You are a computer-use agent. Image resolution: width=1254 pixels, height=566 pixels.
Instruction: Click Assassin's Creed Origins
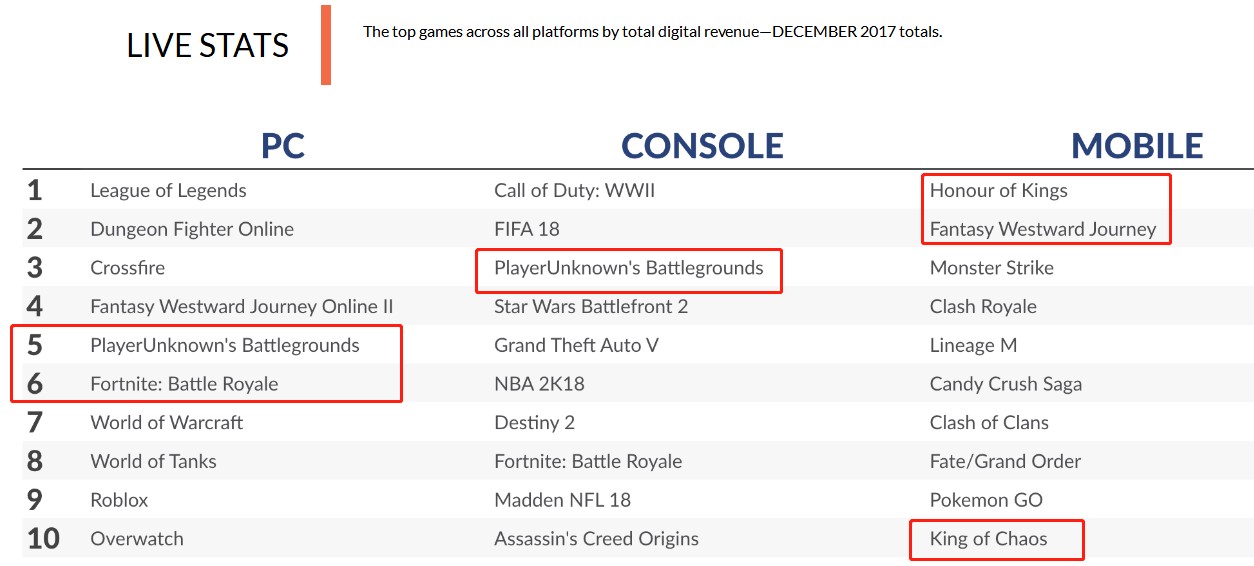[596, 538]
